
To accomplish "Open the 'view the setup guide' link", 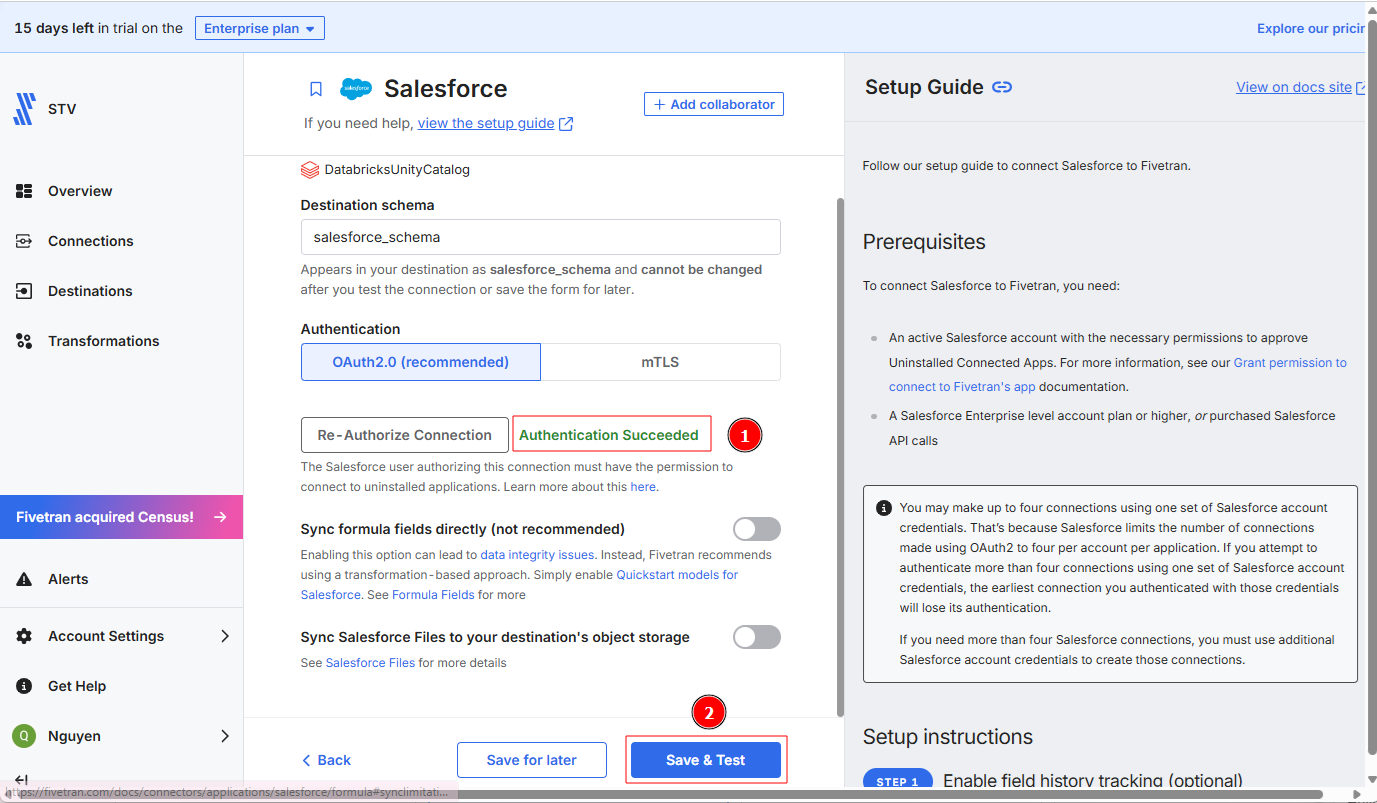I will click(486, 123).
